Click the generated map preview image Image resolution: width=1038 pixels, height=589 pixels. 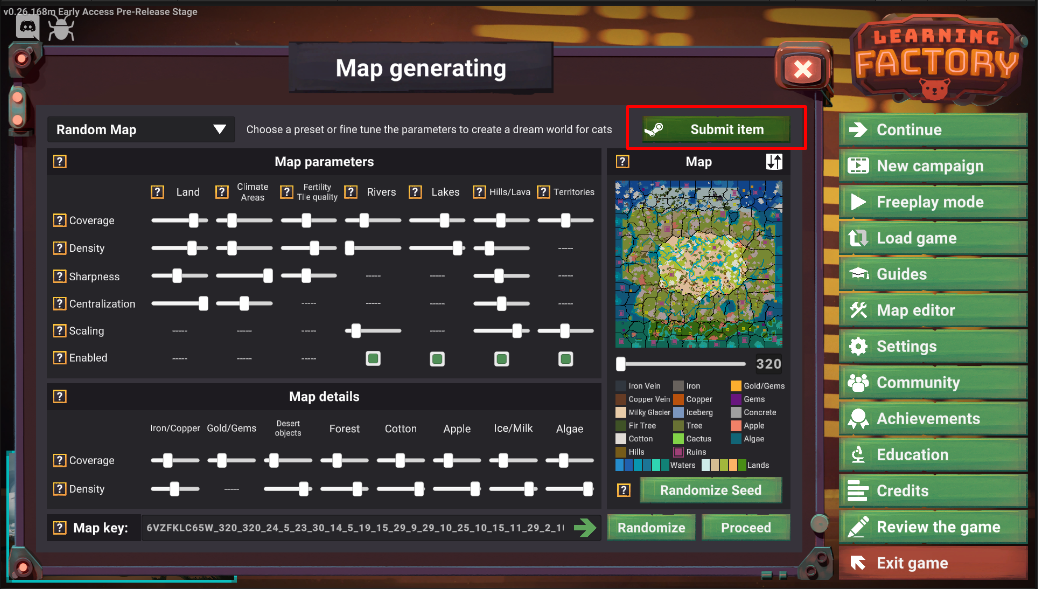(698, 264)
